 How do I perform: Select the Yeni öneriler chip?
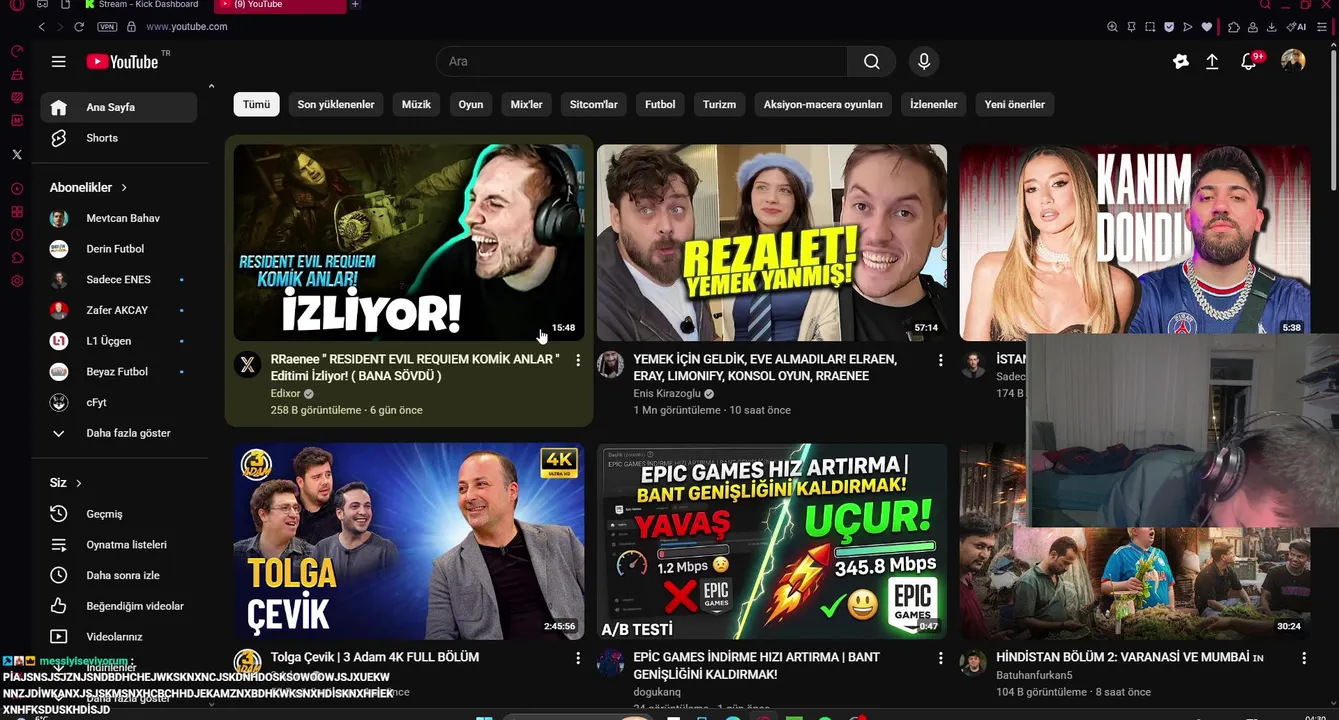click(1015, 104)
